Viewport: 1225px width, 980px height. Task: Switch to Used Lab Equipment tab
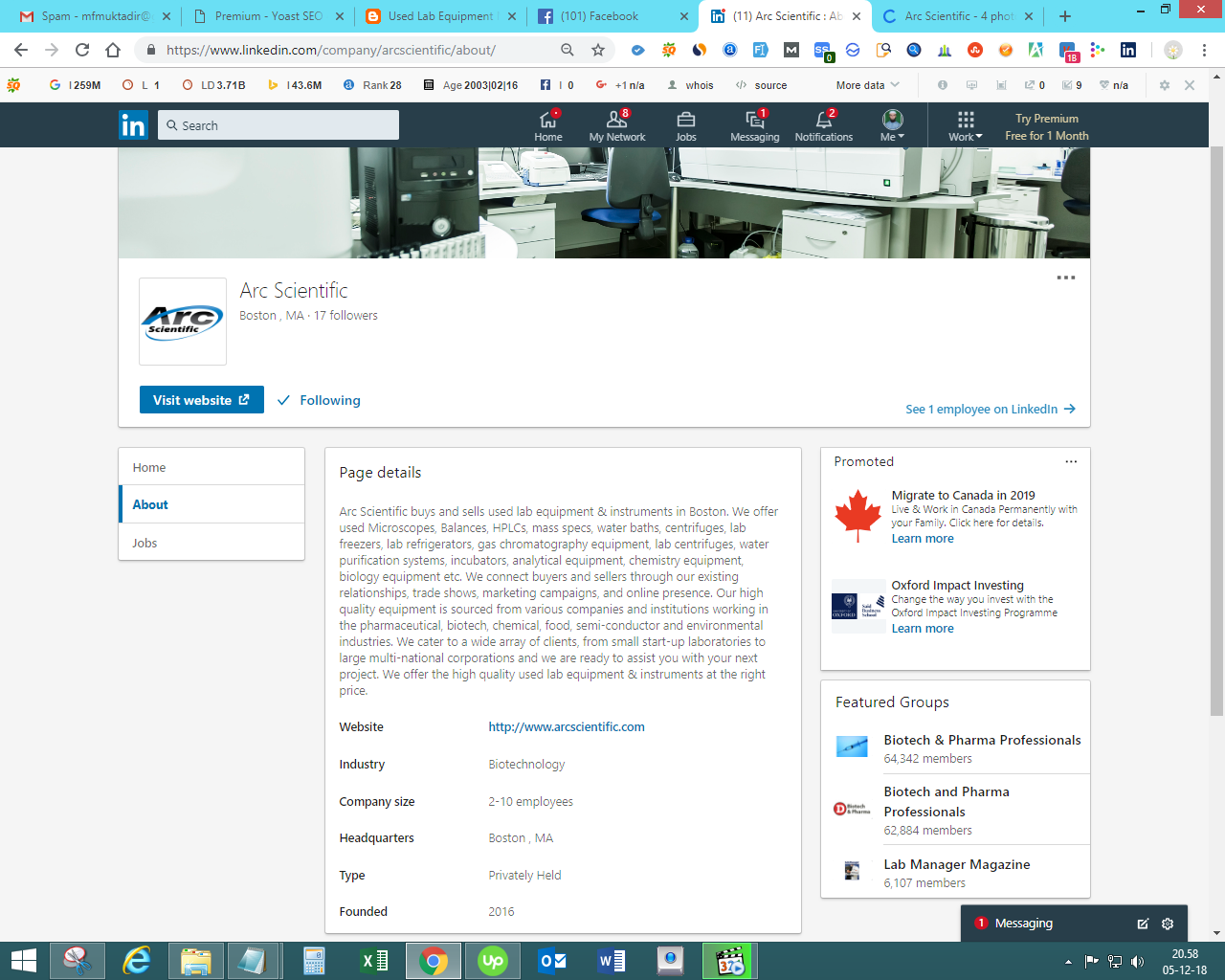440,16
